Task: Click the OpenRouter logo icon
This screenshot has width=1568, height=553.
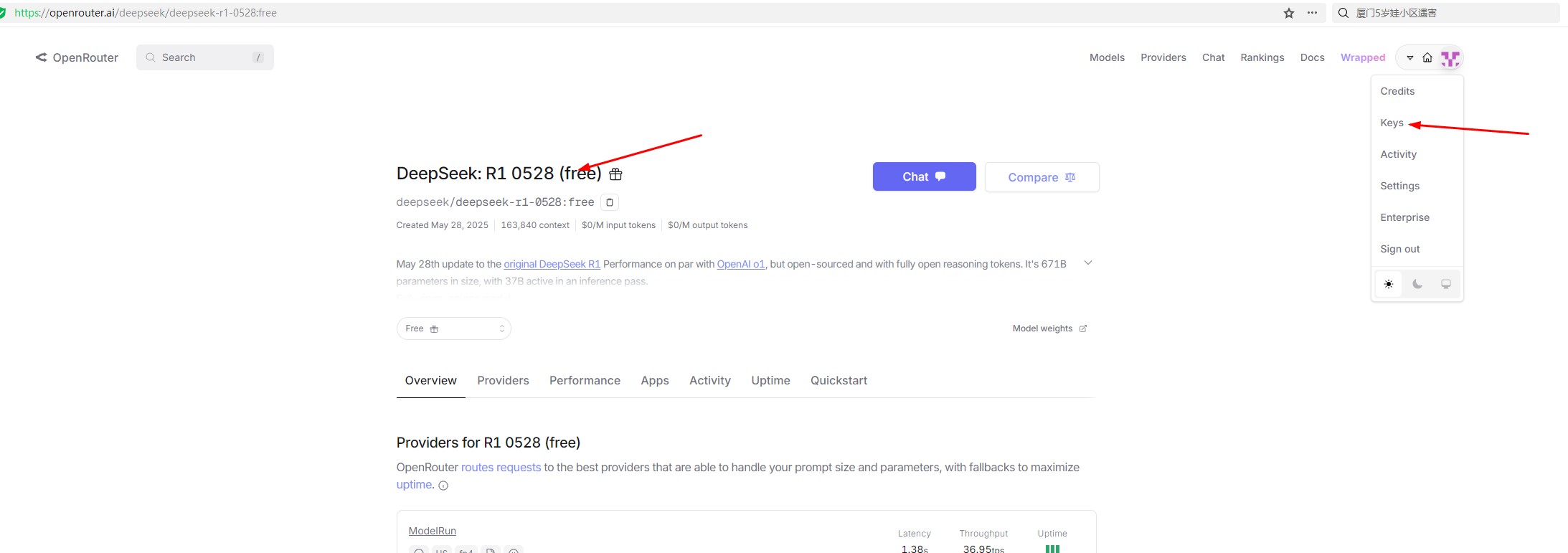Action: [42, 57]
